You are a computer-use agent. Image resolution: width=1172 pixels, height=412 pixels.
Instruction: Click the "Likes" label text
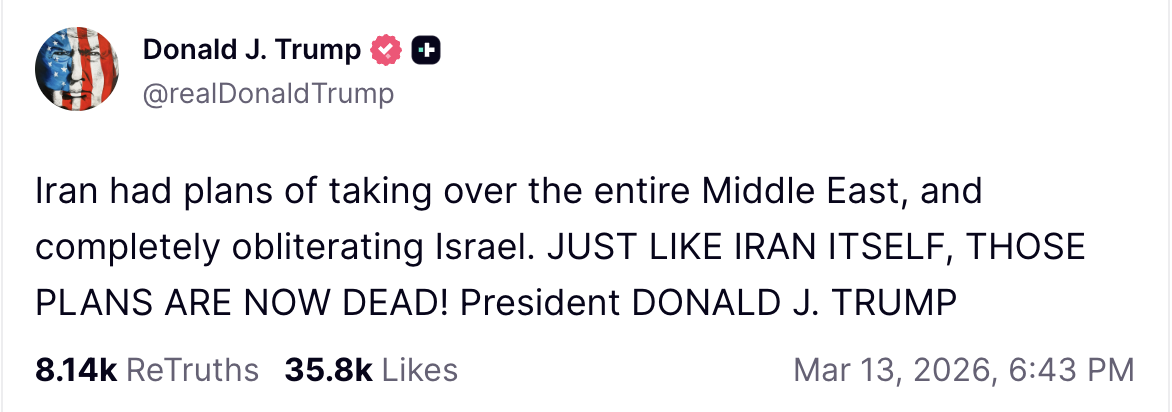pyautogui.click(x=420, y=370)
